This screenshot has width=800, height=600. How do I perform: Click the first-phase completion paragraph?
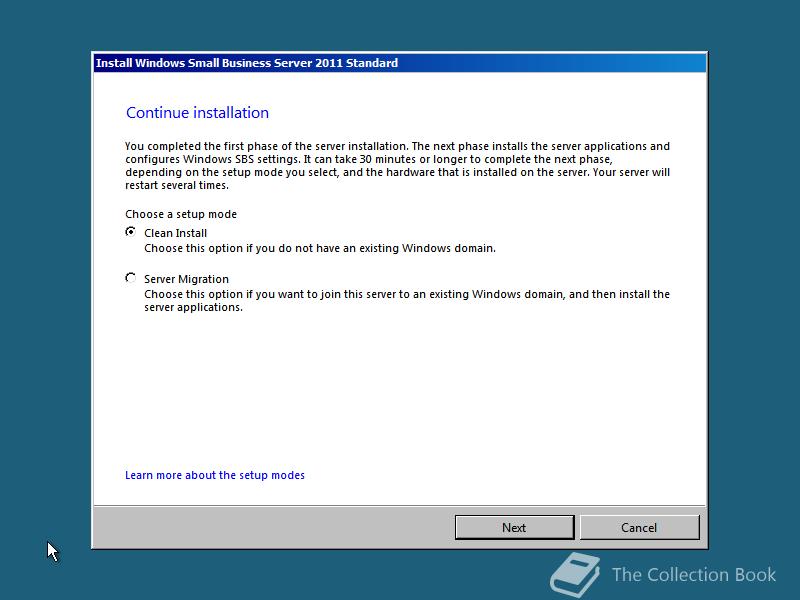397,166
